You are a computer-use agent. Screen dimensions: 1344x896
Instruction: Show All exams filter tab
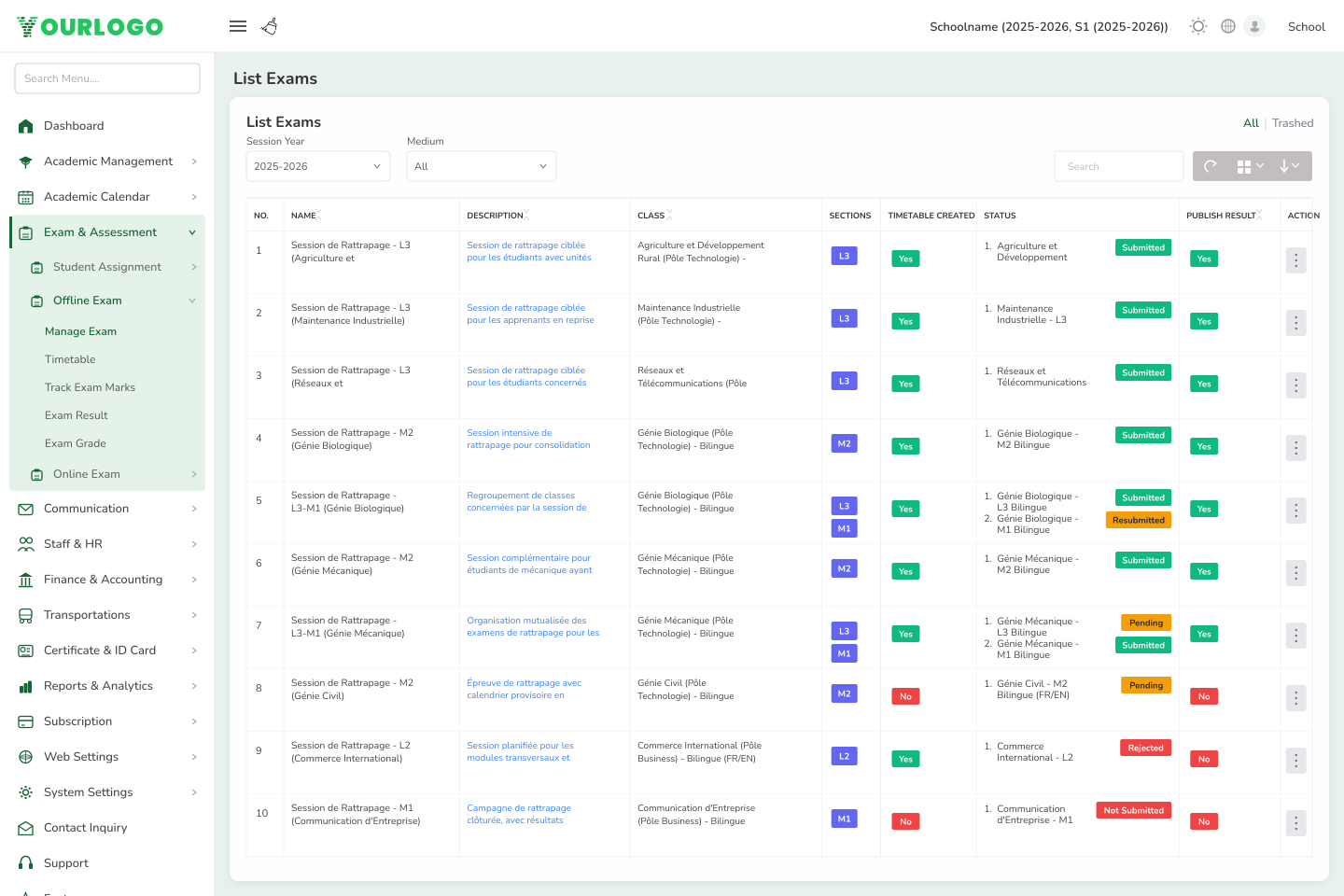1251,123
